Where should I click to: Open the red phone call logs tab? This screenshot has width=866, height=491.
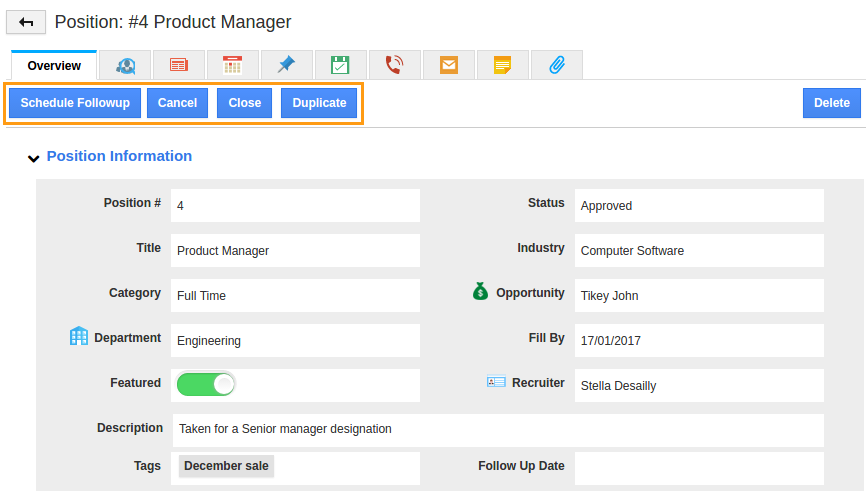(394, 66)
